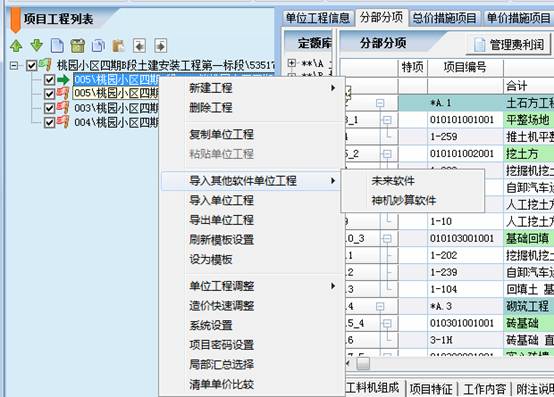Switch to 分部分项 tab
The width and height of the screenshot is (554, 397).
pos(382,17)
